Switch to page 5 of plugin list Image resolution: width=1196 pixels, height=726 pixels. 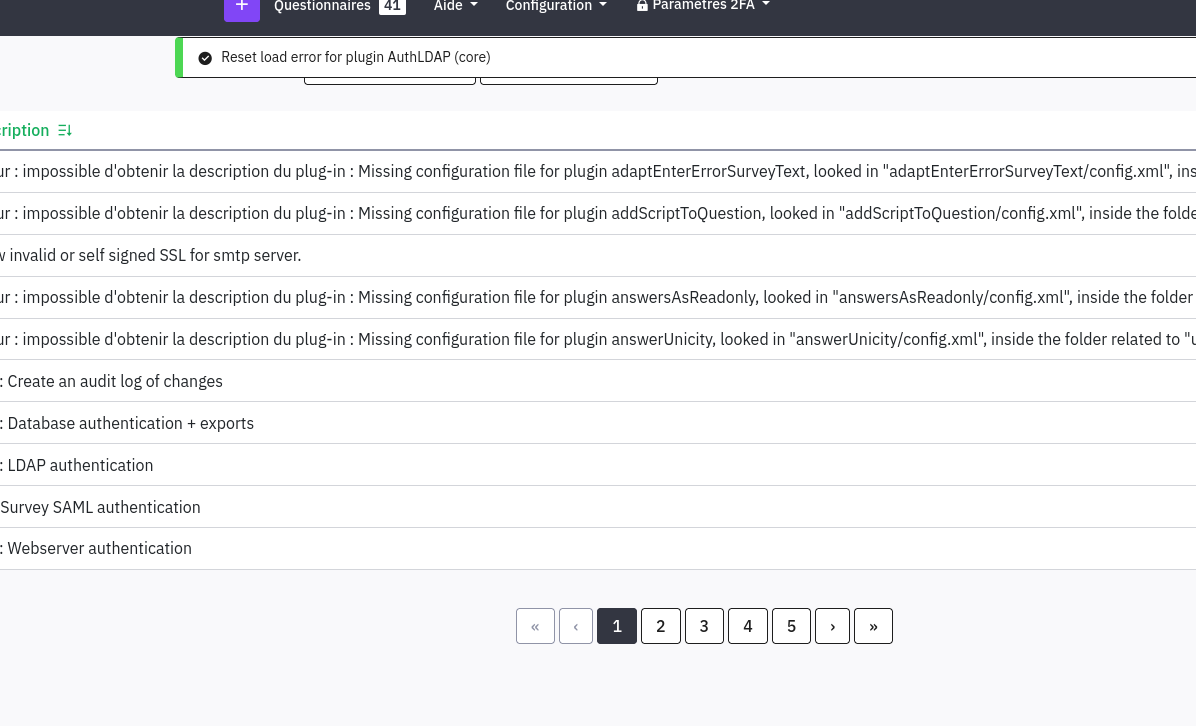[791, 626]
